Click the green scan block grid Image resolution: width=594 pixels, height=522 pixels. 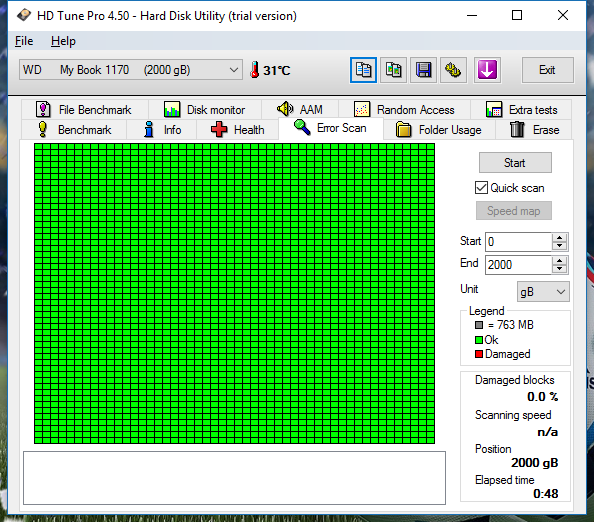234,293
